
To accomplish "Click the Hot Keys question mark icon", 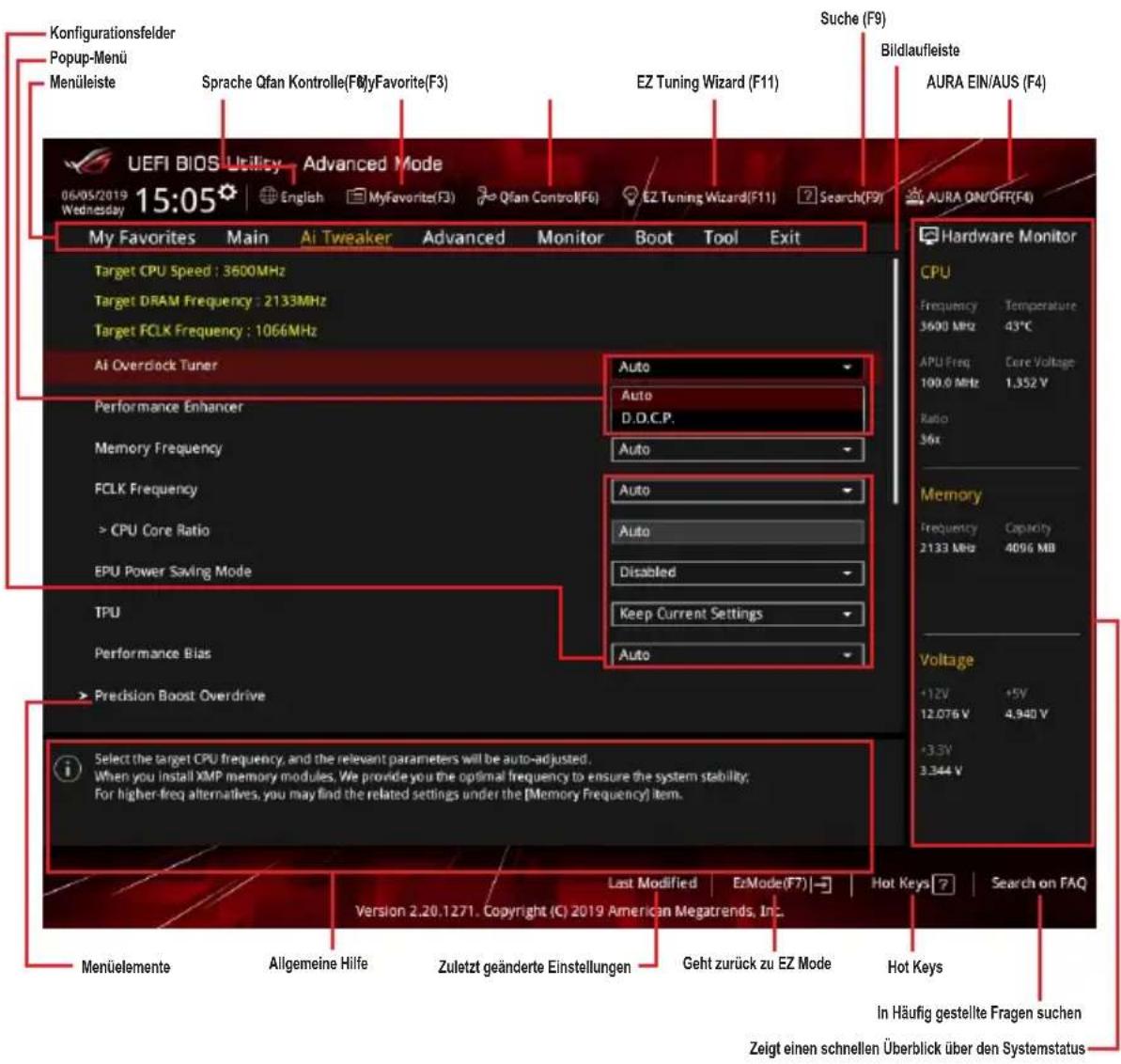I will (x=943, y=884).
